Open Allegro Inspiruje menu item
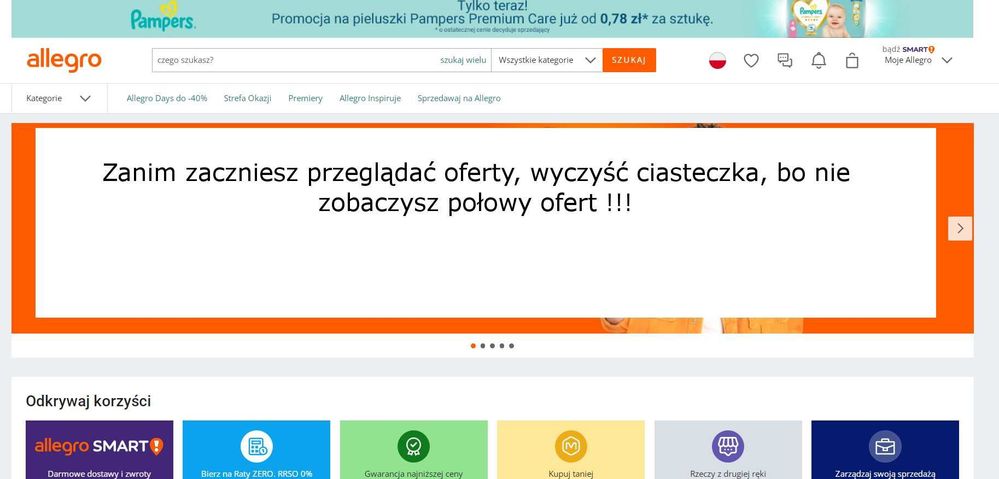 370,99
